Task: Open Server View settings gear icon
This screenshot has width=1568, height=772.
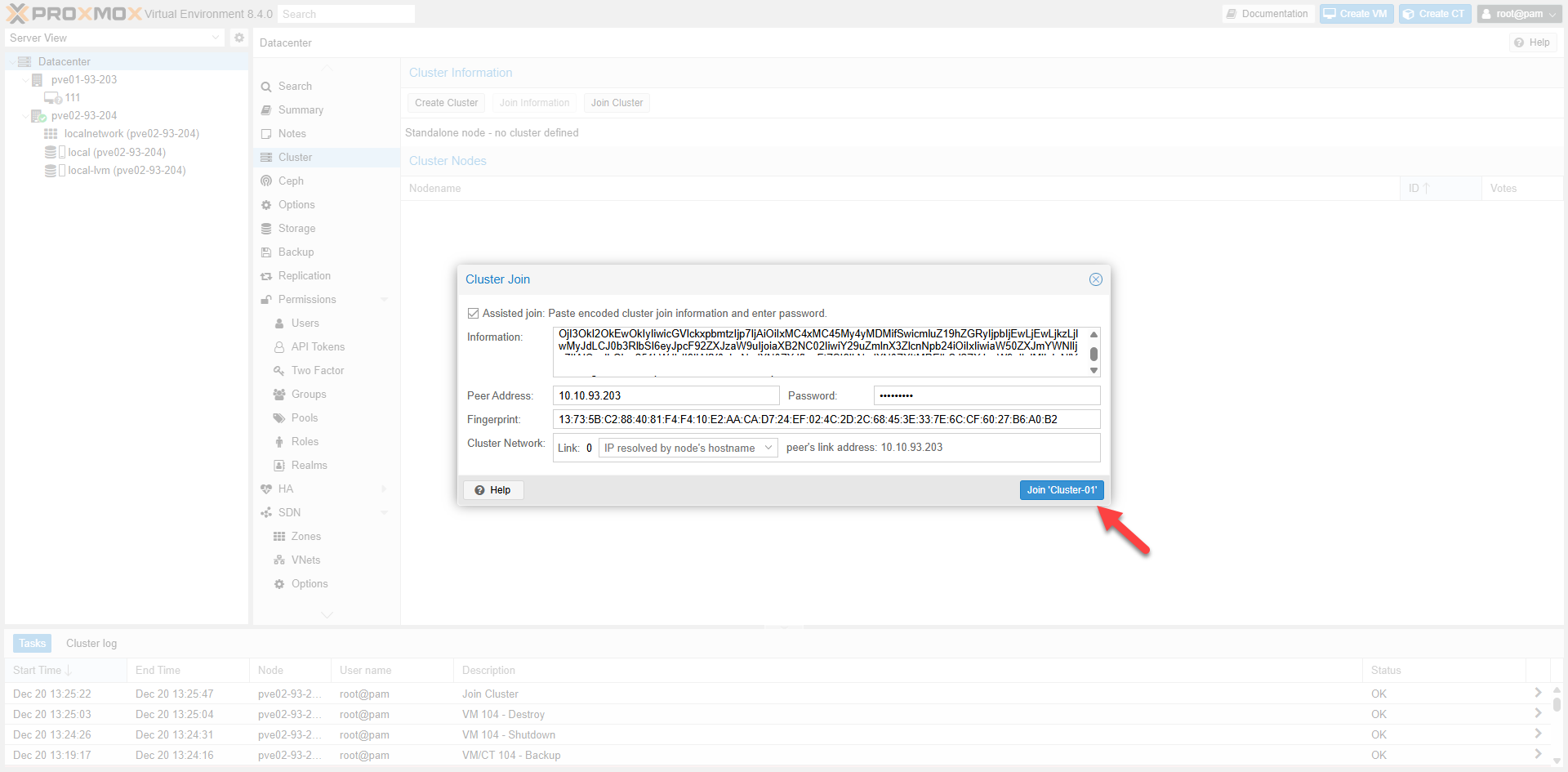Action: (239, 38)
